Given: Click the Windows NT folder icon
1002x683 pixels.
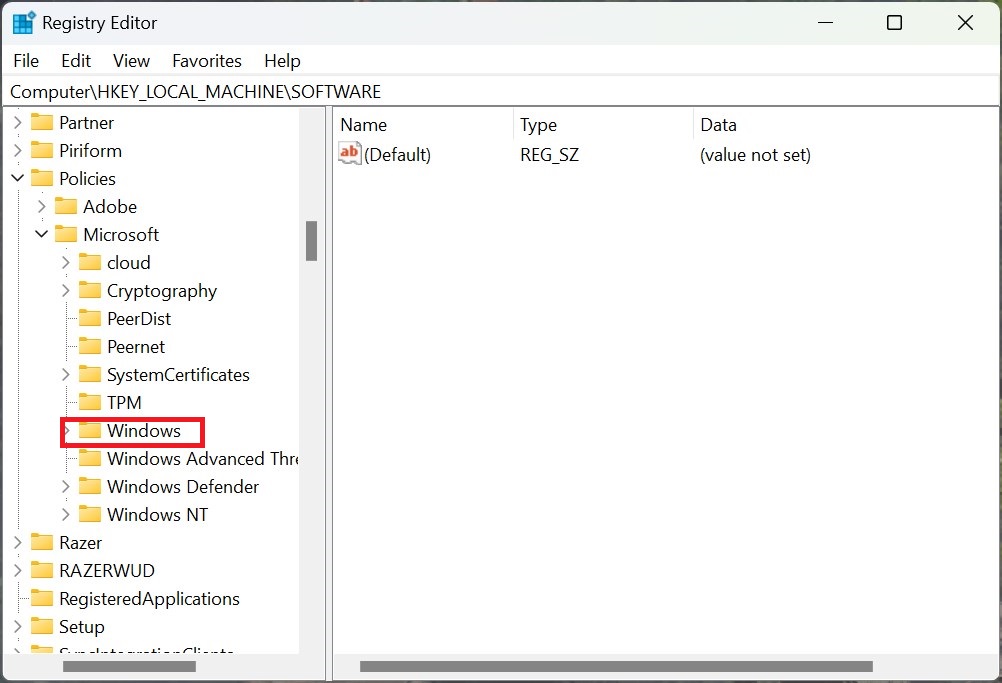Looking at the screenshot, I should 90,514.
